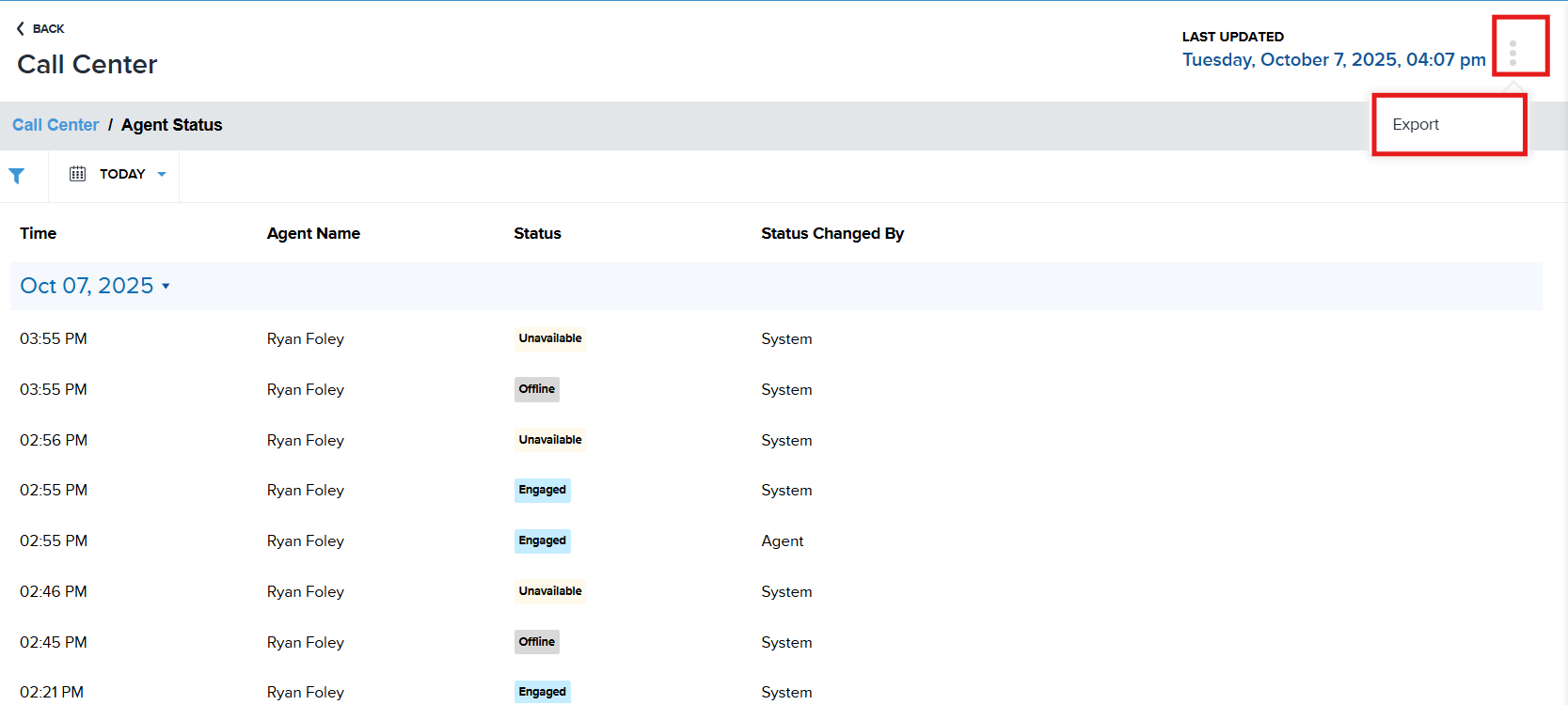Select Export from the options menu
Image resolution: width=1568 pixels, height=705 pixels.
click(1416, 124)
